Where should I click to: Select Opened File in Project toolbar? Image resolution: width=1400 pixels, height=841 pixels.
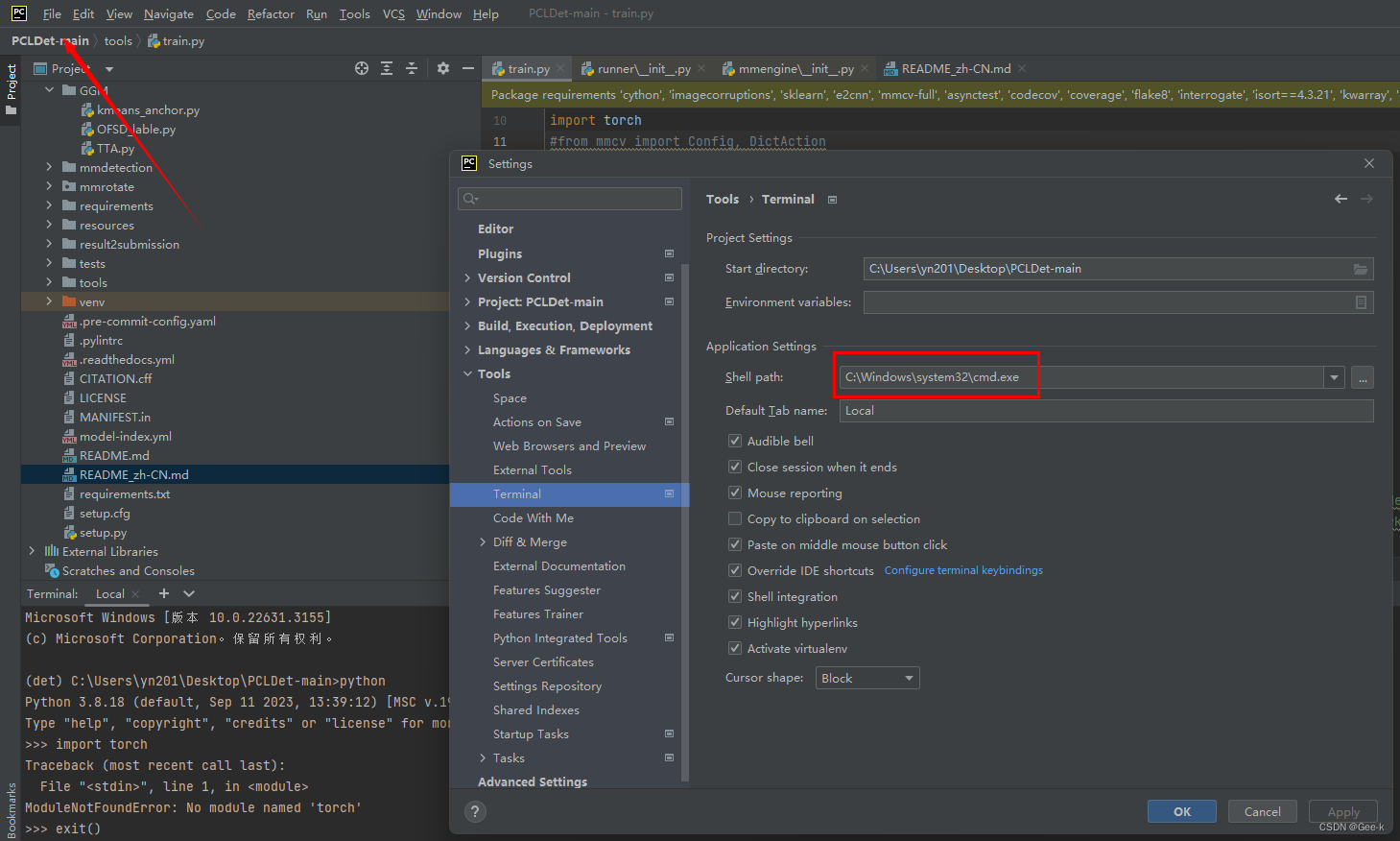click(362, 68)
